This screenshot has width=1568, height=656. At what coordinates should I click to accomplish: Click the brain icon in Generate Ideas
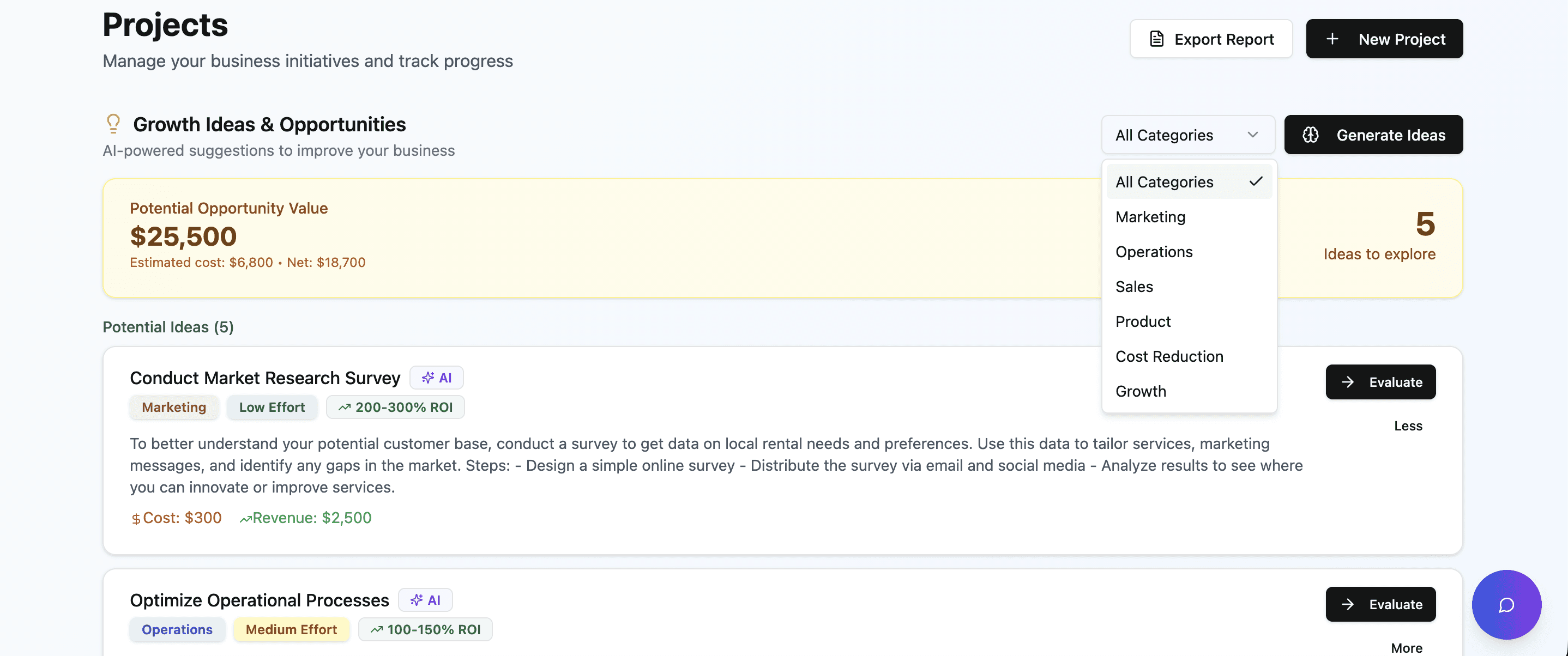(x=1311, y=135)
